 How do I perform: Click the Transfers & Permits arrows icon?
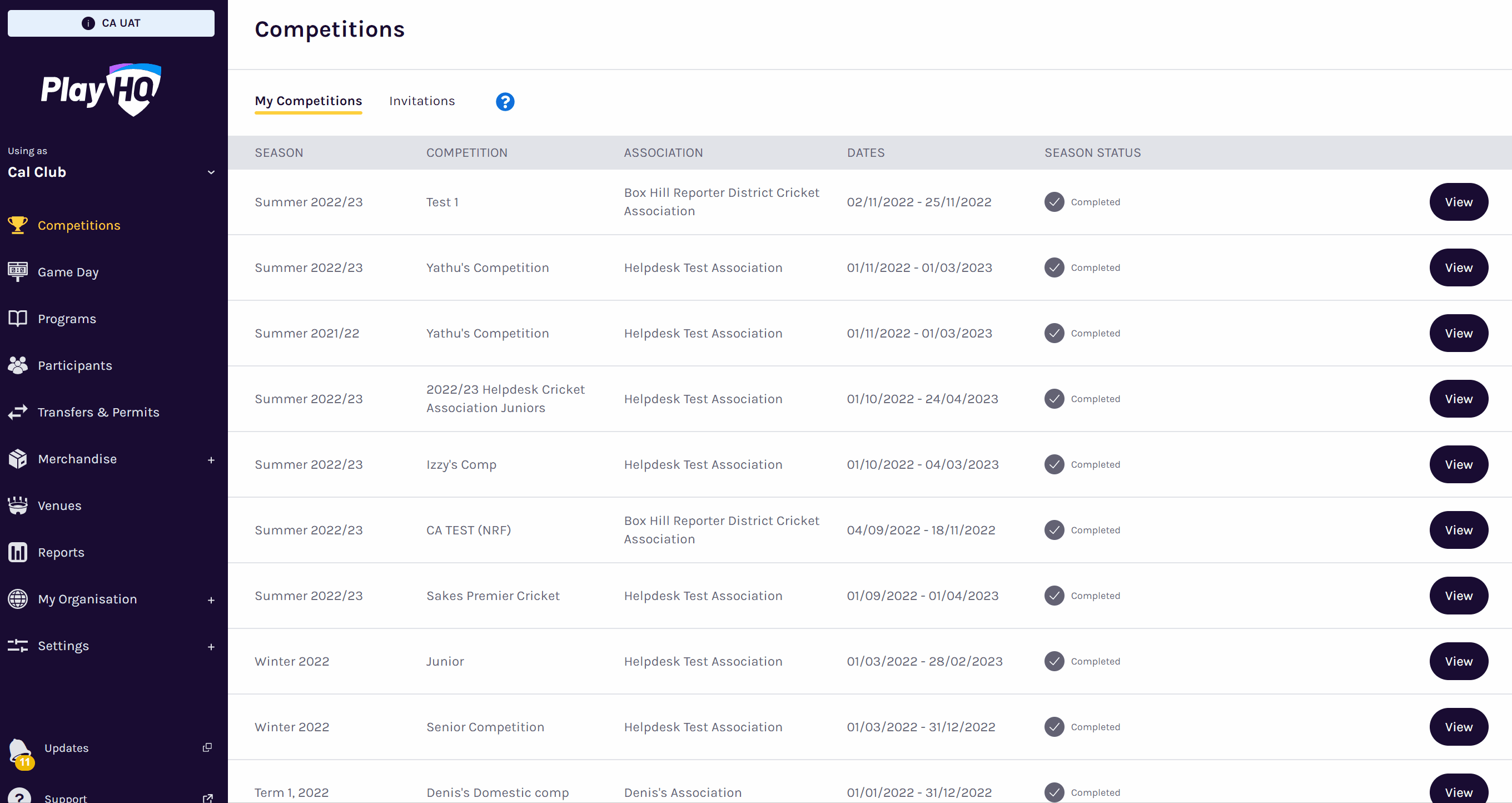click(x=18, y=412)
